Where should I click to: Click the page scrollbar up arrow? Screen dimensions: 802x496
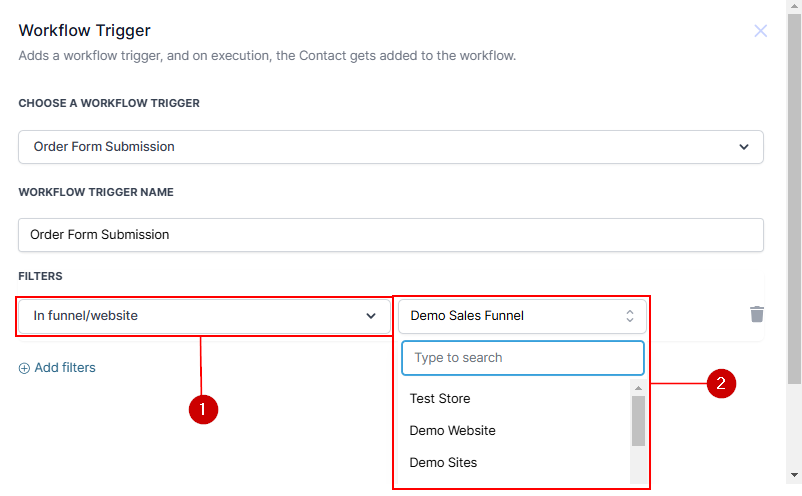794,8
